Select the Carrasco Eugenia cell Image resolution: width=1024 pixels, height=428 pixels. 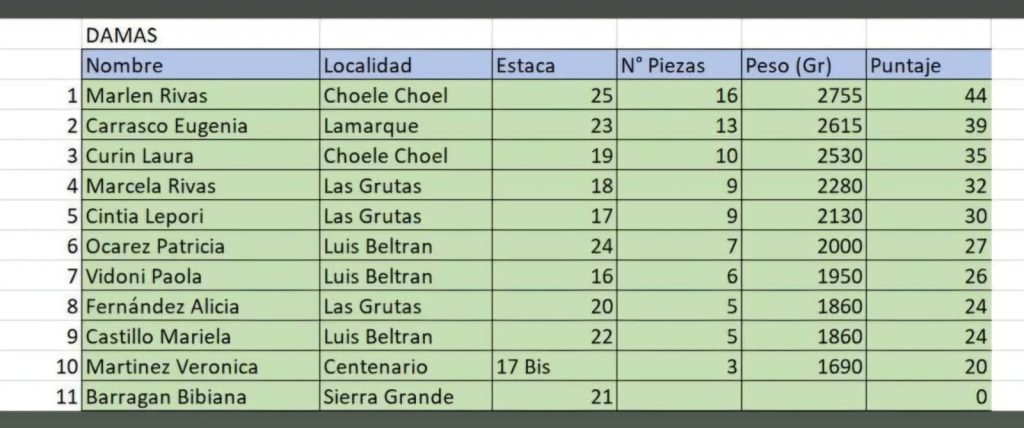pyautogui.click(x=200, y=126)
